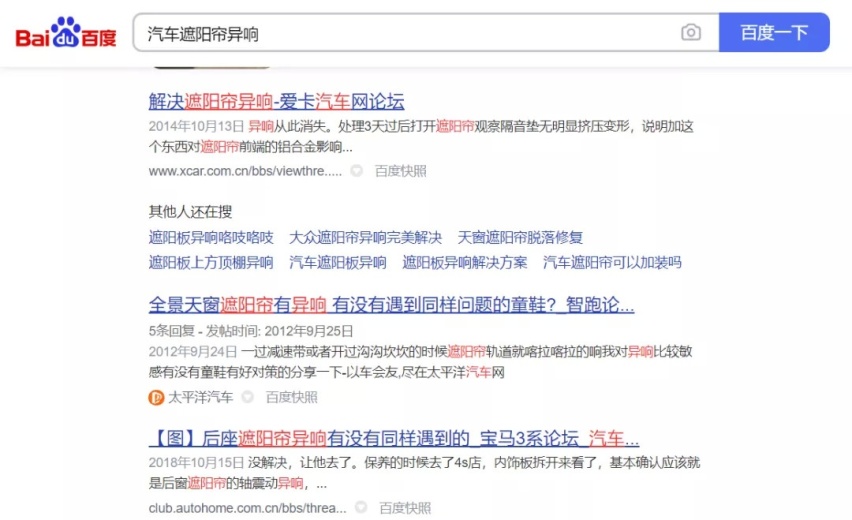Open result 【图】后座遮阳帘异响 宝马3系论坛
The width and height of the screenshot is (852, 520).
[394, 438]
